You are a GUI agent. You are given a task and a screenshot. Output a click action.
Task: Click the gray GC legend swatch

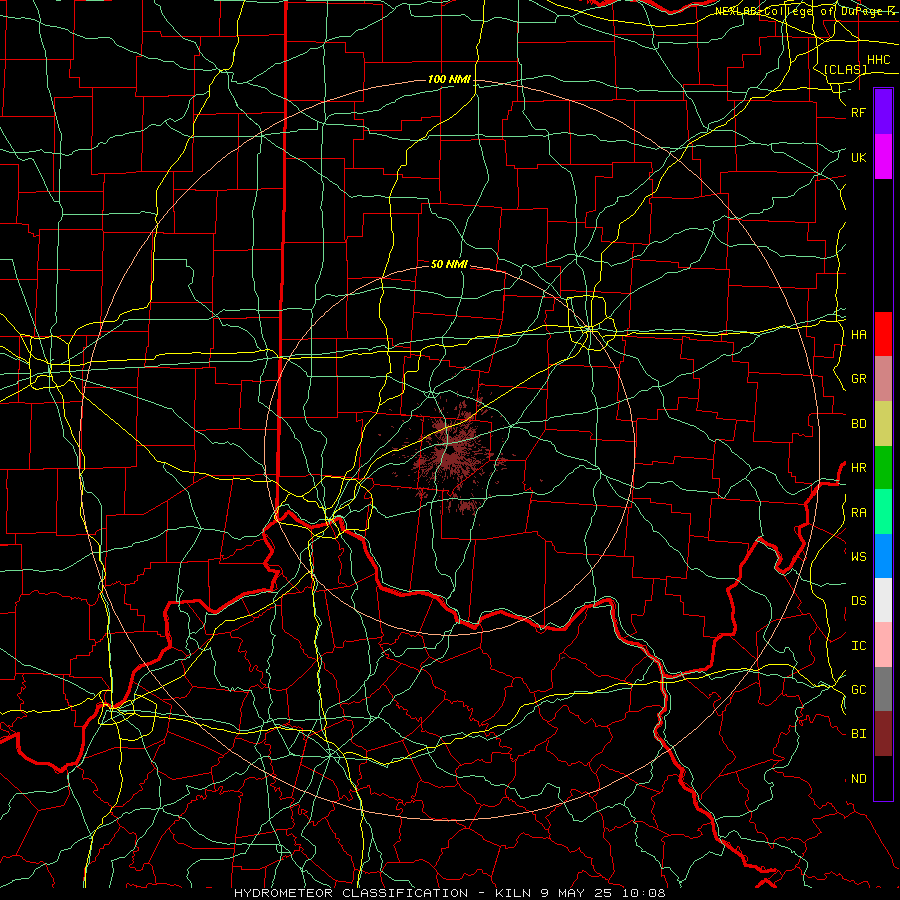pos(883,689)
